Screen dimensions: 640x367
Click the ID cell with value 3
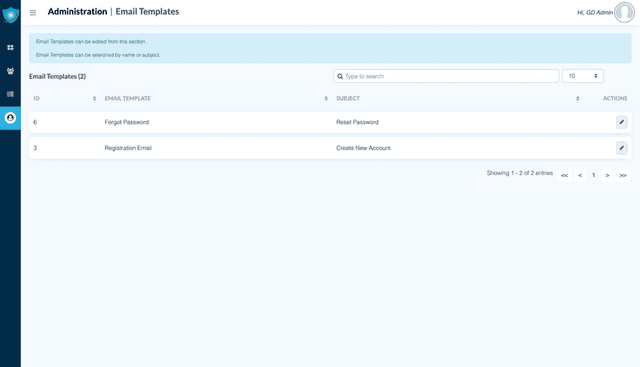35,148
